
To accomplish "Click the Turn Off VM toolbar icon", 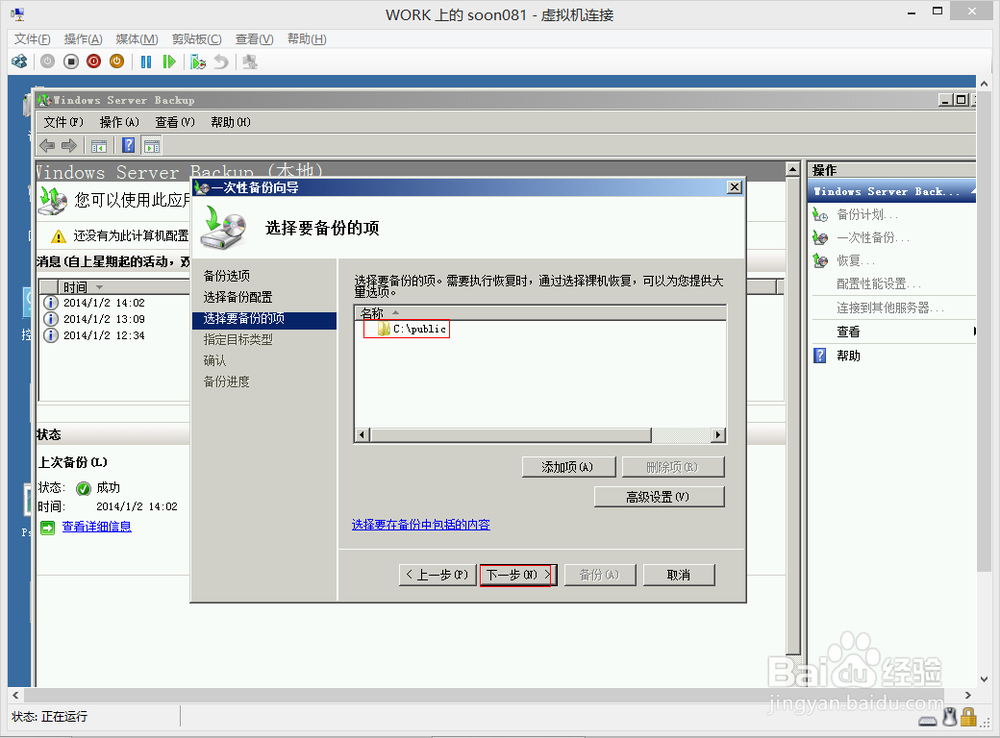I will (x=71, y=61).
